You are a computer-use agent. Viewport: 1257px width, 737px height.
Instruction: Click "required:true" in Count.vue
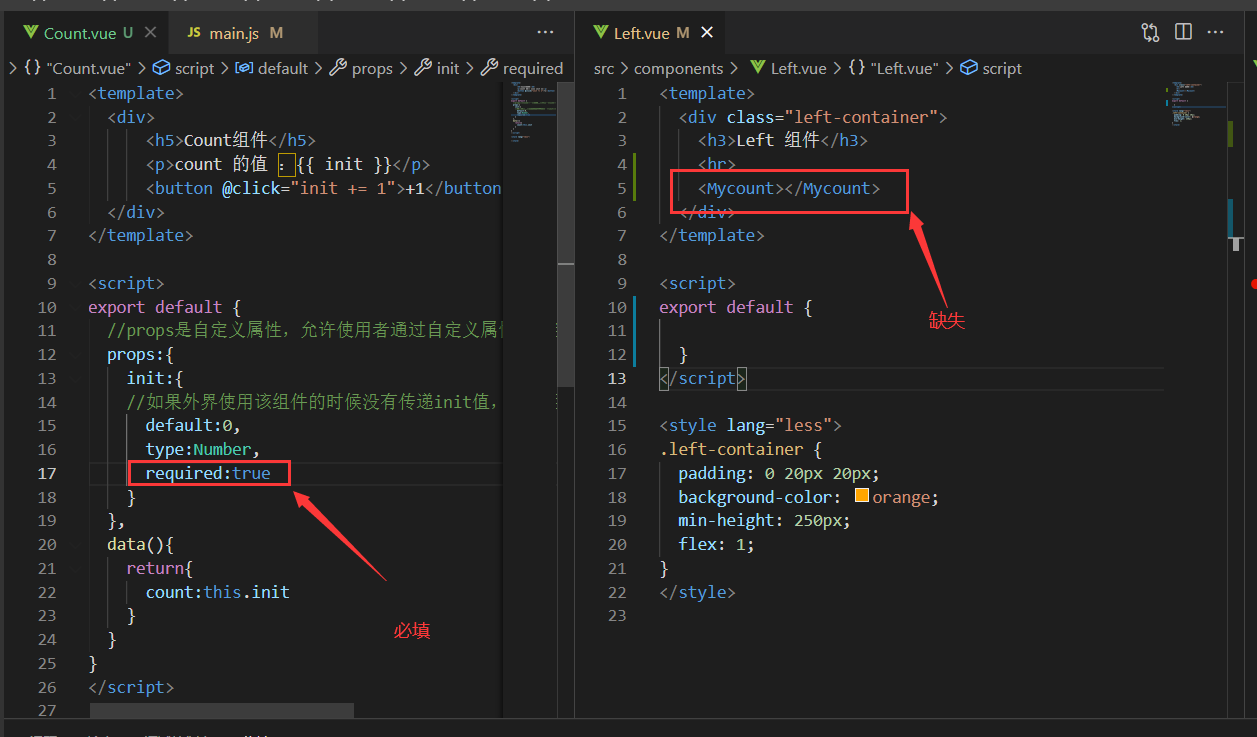click(x=207, y=473)
